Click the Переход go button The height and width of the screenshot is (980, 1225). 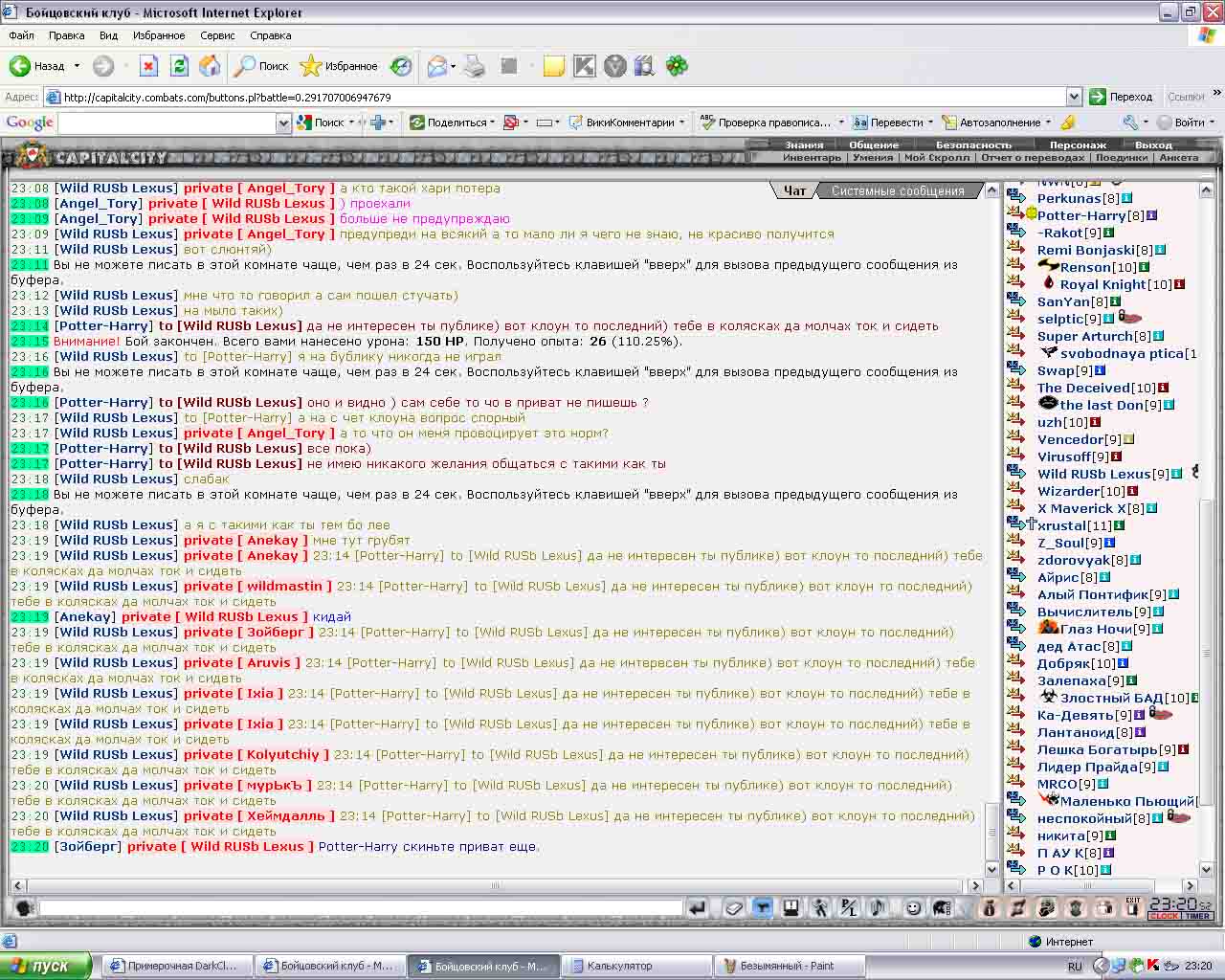[1122, 97]
